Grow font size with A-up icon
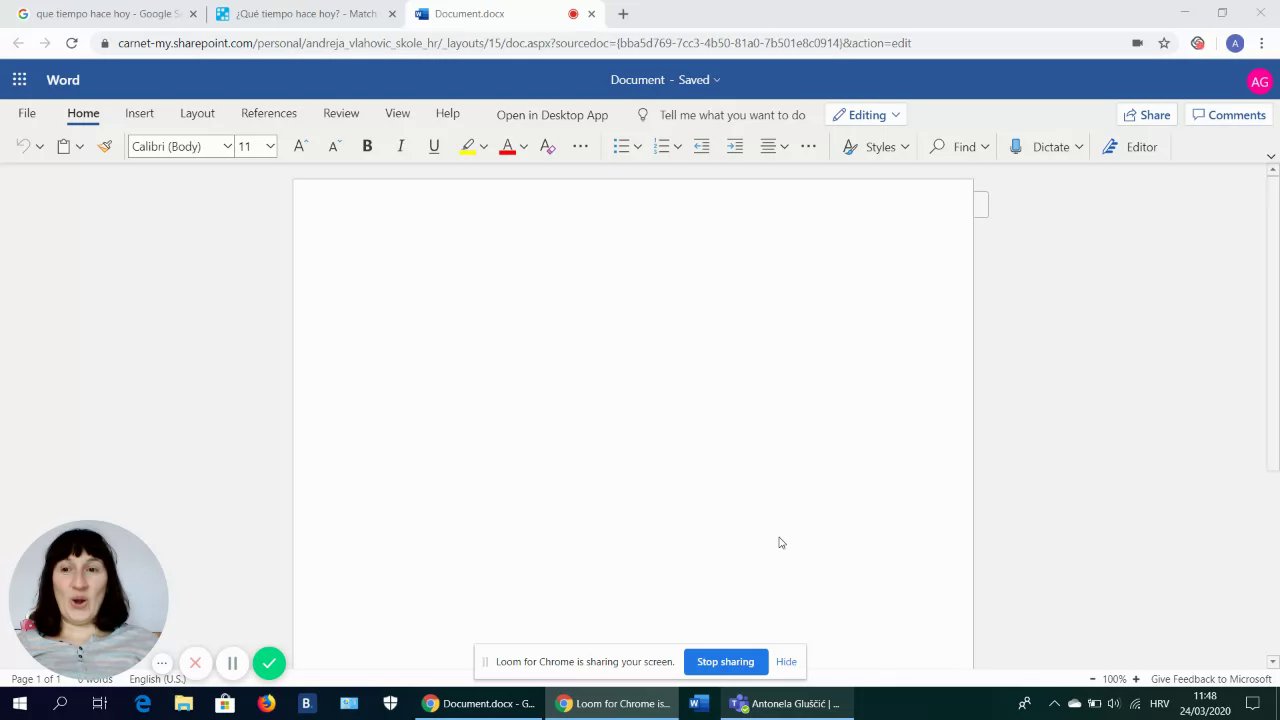This screenshot has height=720, width=1280. pyautogui.click(x=300, y=147)
